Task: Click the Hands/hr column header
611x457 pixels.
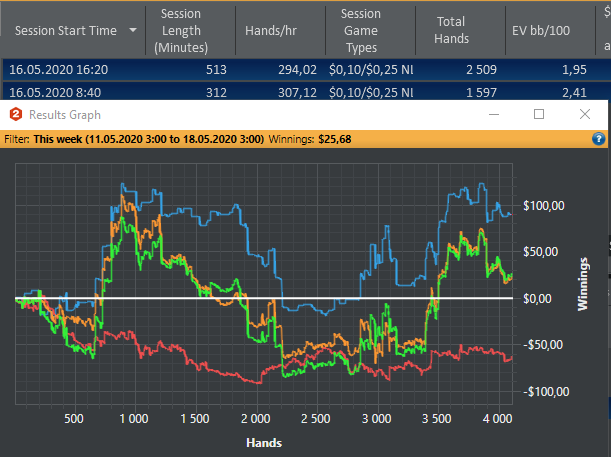Action: pyautogui.click(x=271, y=30)
